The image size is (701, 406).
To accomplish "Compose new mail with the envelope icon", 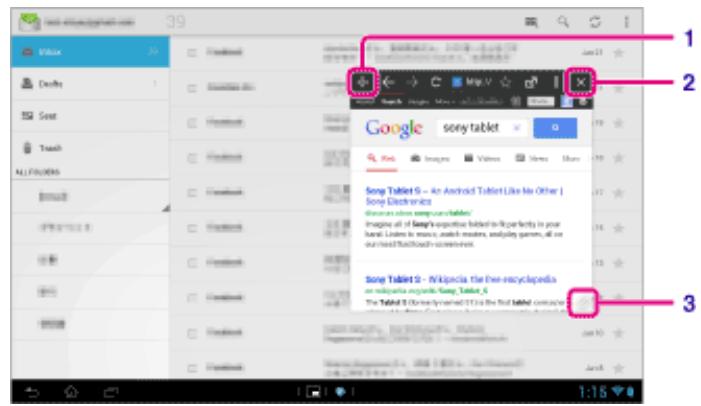I will (x=531, y=22).
